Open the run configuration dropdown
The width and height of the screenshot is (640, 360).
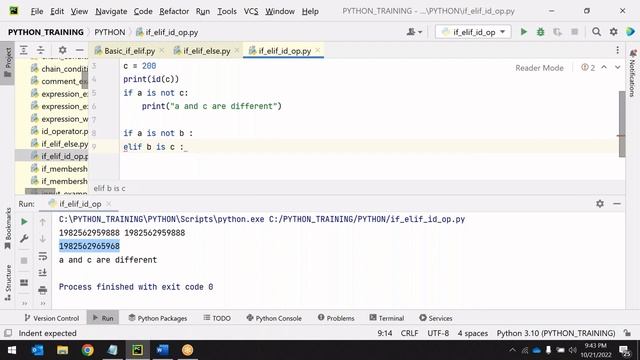pos(473,32)
